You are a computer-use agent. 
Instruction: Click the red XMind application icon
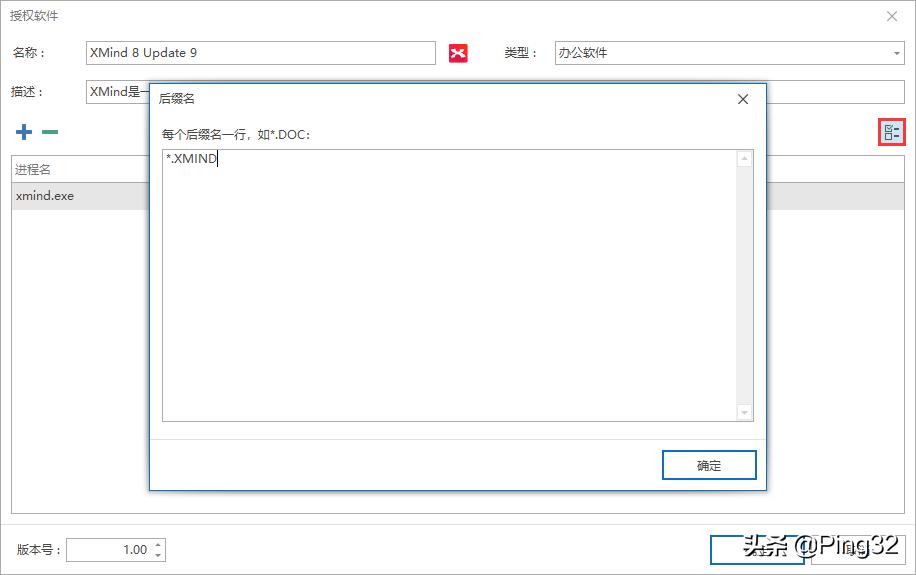coord(458,53)
